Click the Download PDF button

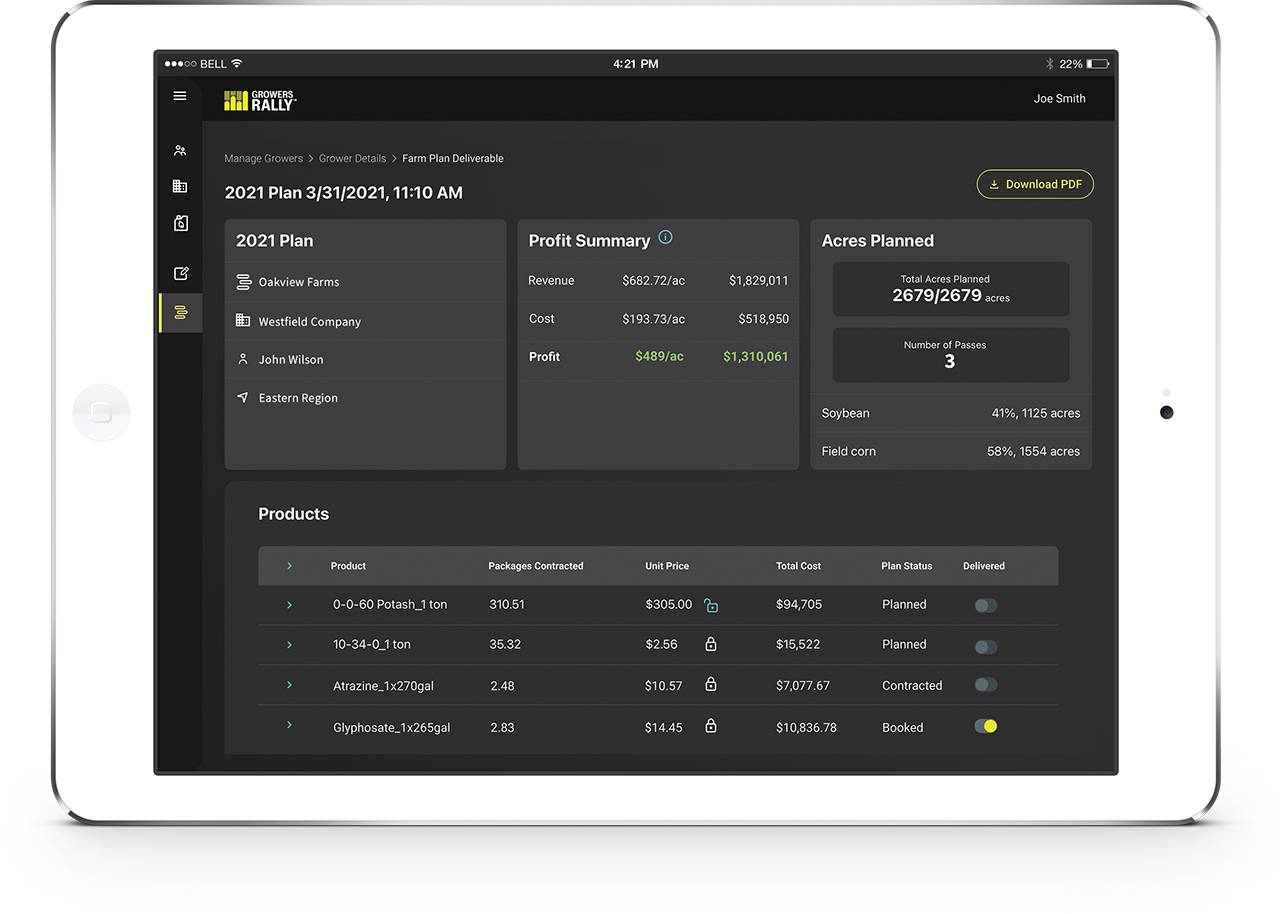(x=1035, y=184)
